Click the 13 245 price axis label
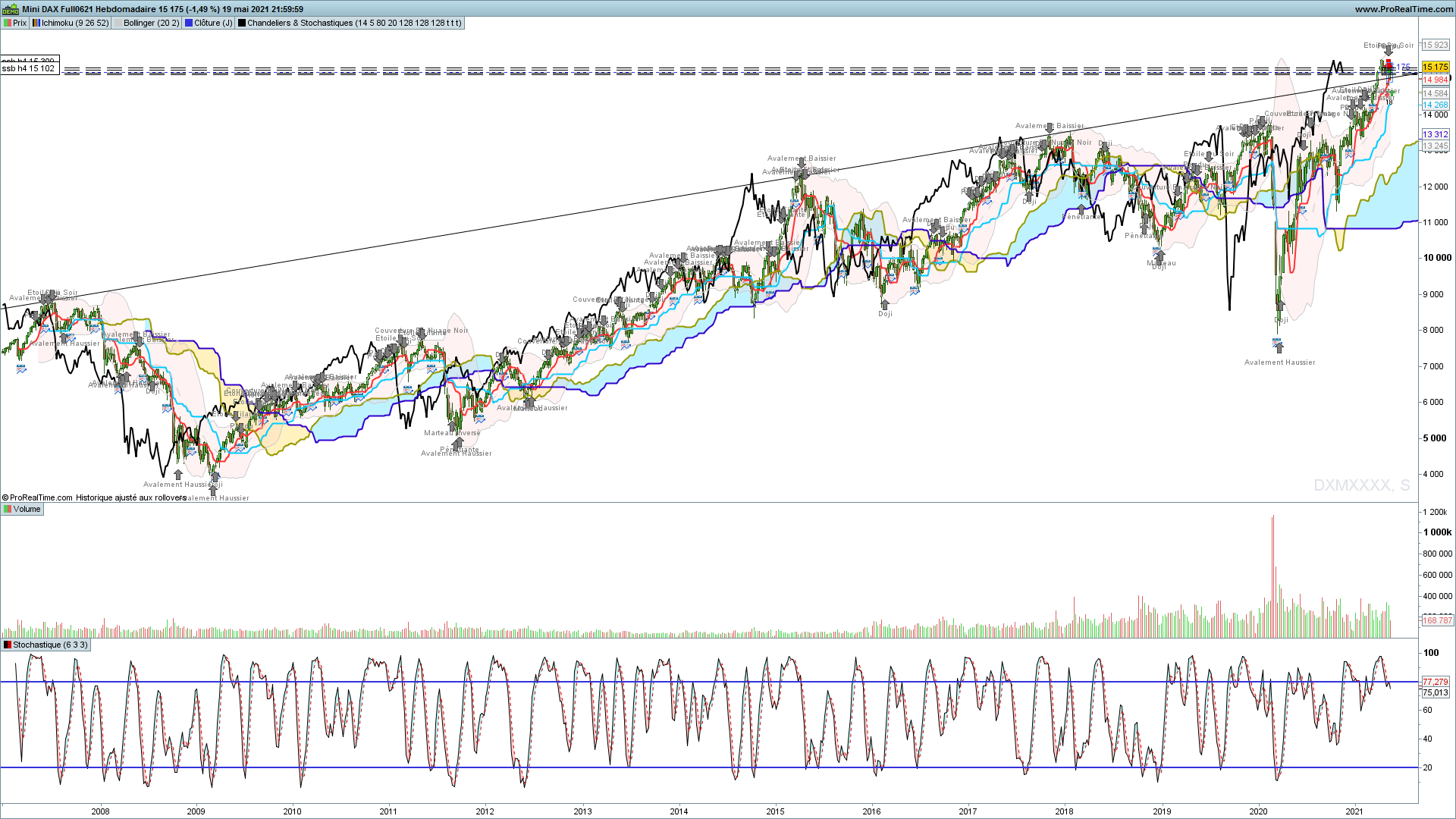This screenshot has height=819, width=1456. (1436, 146)
